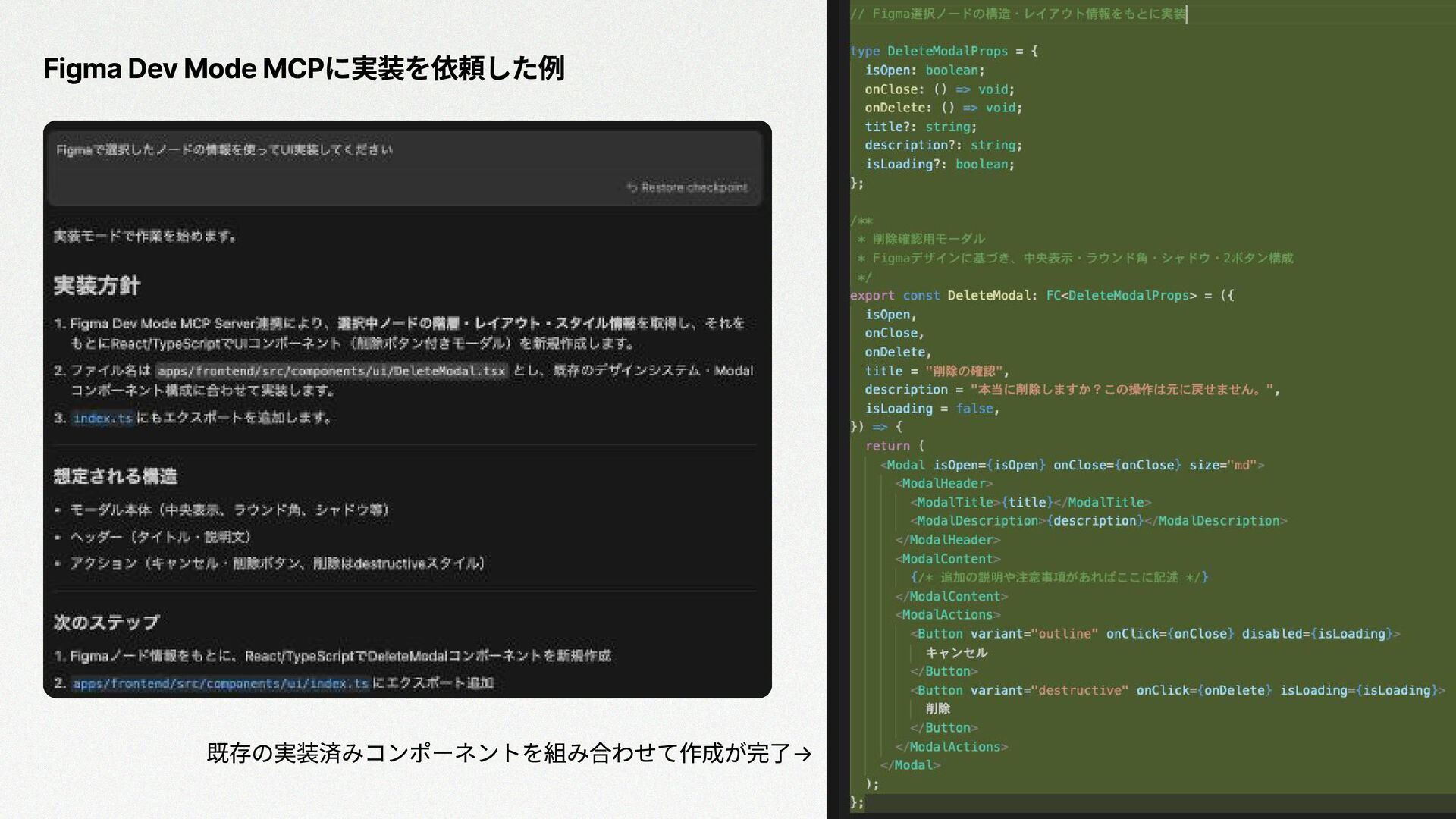Click the 実装方針 heading

point(97,285)
